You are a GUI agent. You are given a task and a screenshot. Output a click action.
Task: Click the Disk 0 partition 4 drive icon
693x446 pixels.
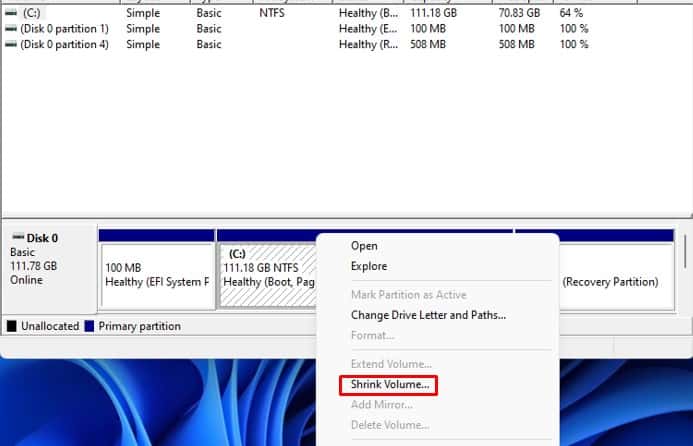[x=11, y=44]
